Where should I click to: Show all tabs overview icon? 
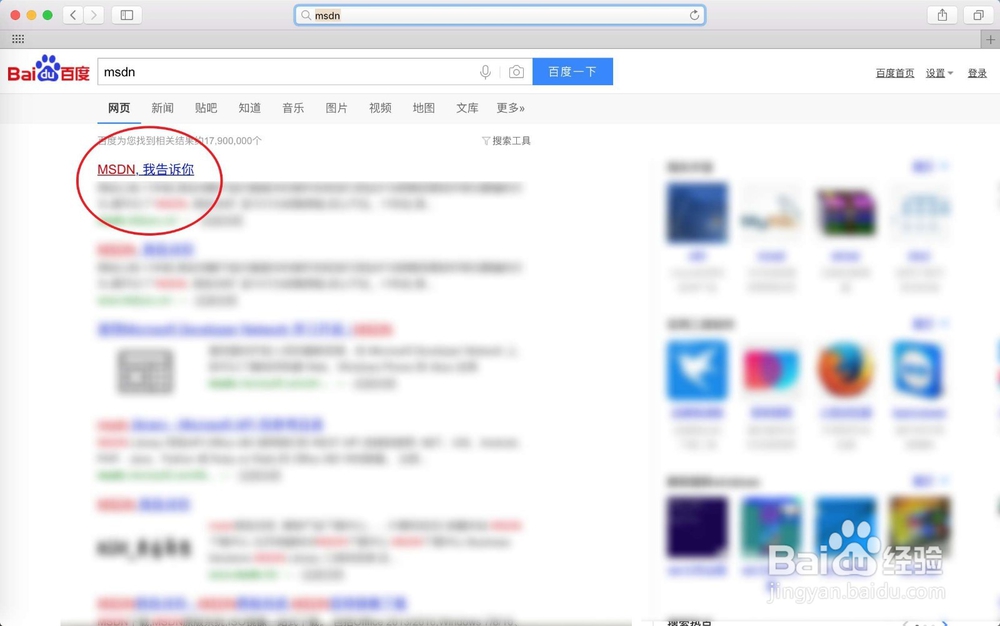click(x=978, y=15)
